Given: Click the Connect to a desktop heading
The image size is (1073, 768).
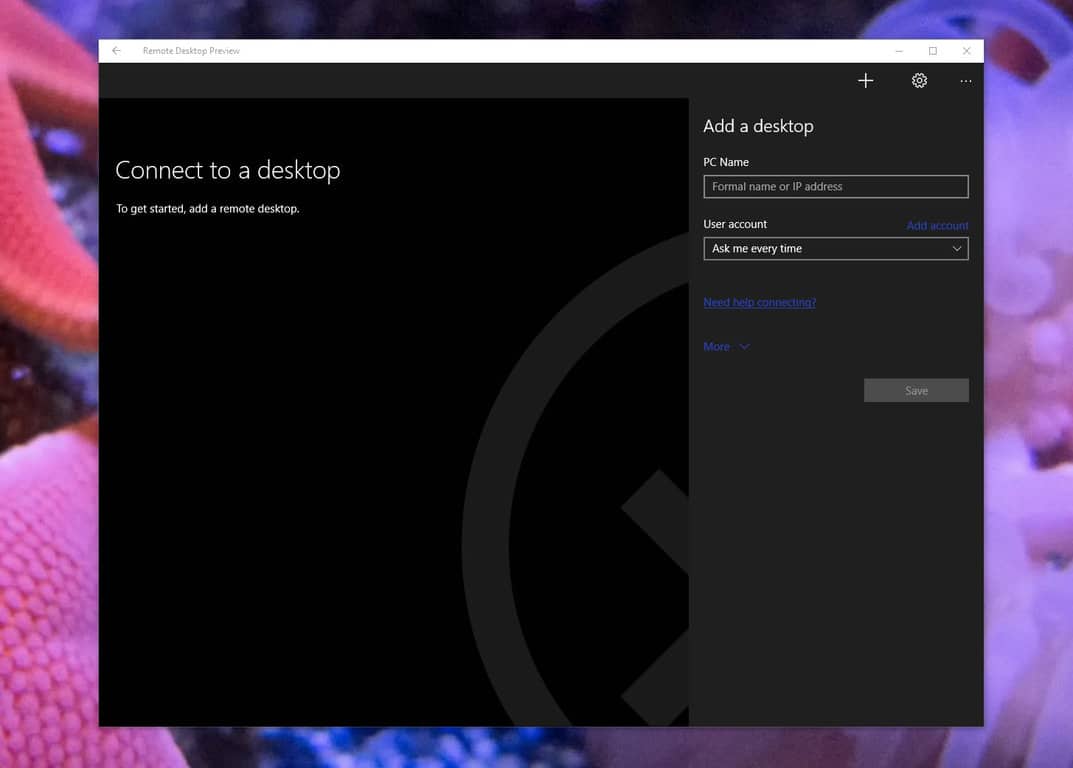Looking at the screenshot, I should 227,170.
